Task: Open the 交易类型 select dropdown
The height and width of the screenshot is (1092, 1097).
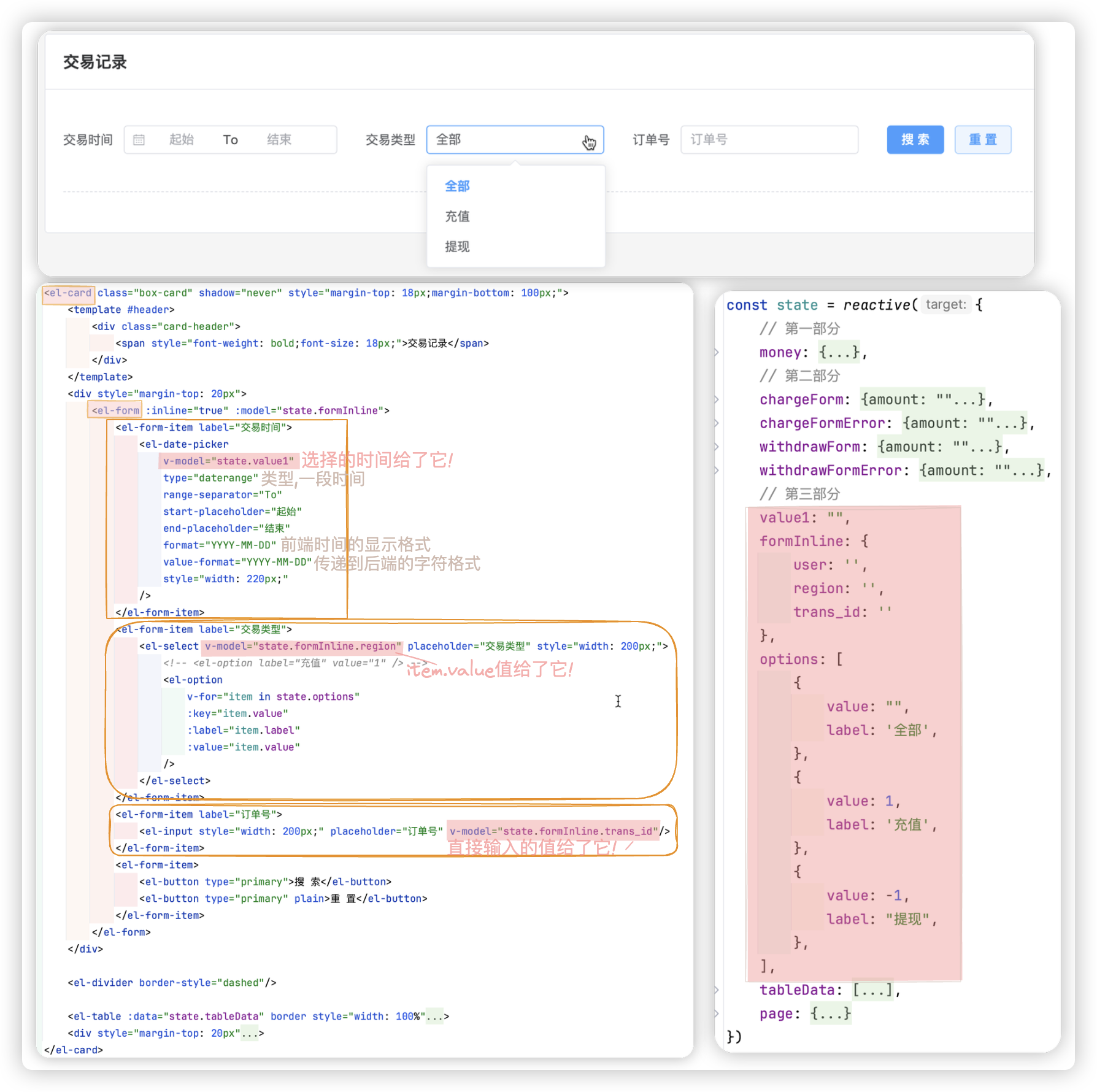Action: 514,140
